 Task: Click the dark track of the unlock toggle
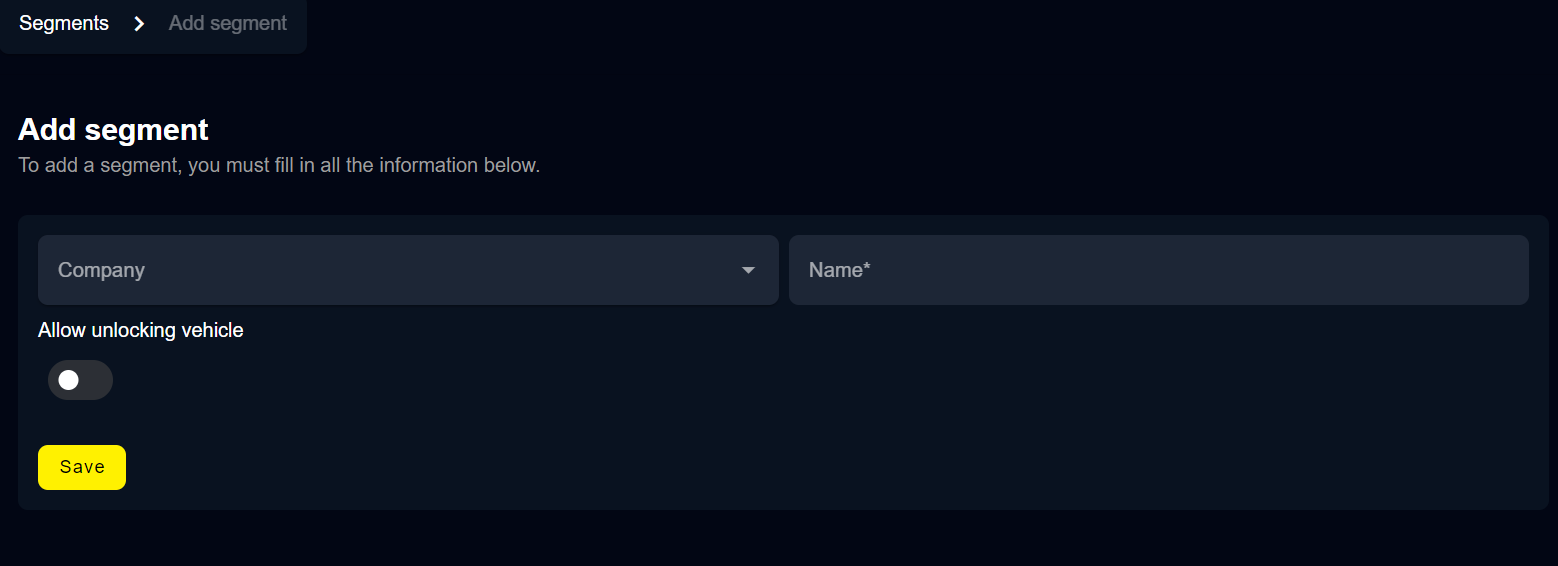tap(97, 380)
